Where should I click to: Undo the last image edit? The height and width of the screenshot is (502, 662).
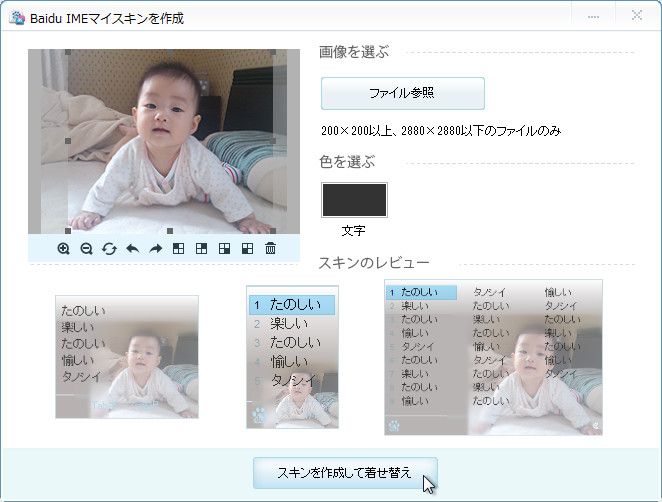pyautogui.click(x=133, y=249)
